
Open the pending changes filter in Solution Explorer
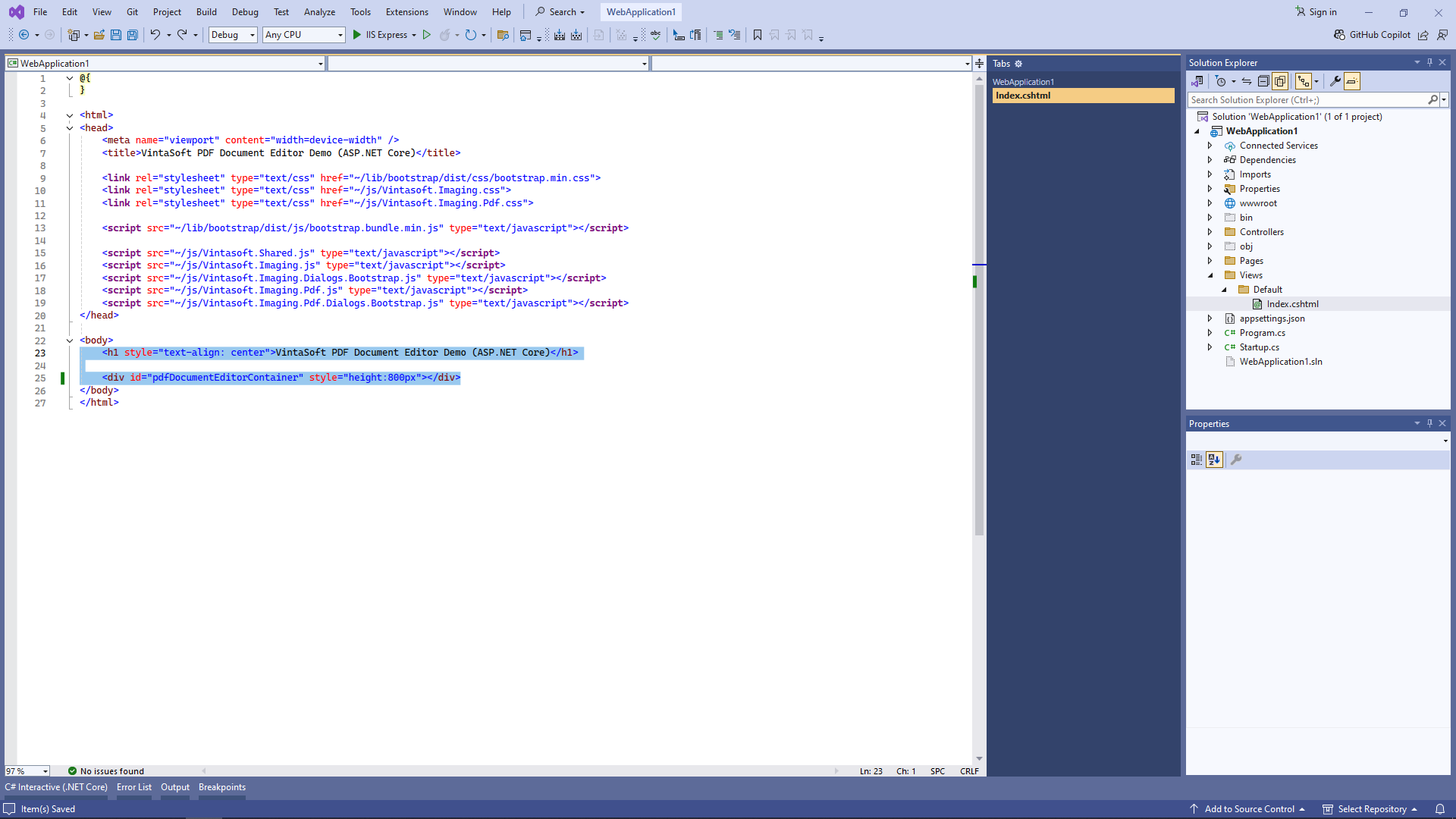pyautogui.click(x=1221, y=81)
